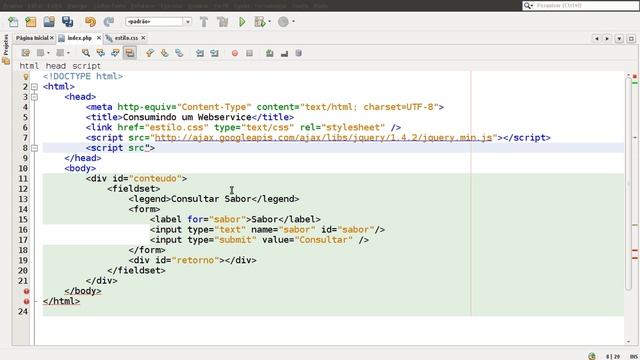Viewport: 640px width, 360px height.
Task: Click the last editor toolbar icon
Action: [299, 53]
